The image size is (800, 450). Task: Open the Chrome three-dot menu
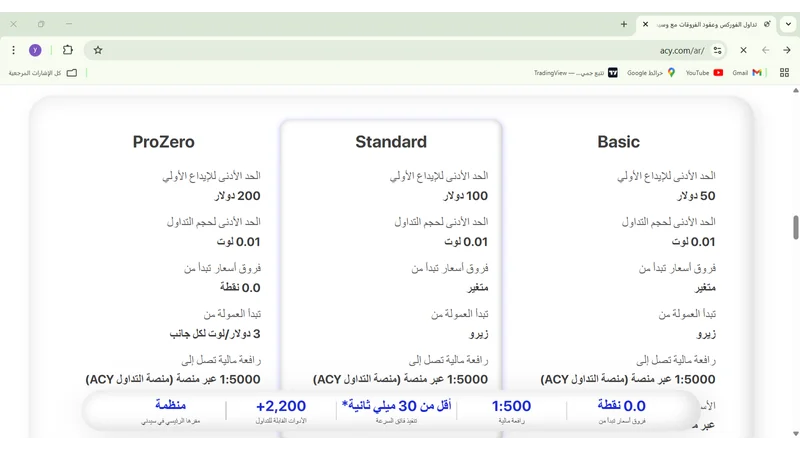pyautogui.click(x=14, y=50)
